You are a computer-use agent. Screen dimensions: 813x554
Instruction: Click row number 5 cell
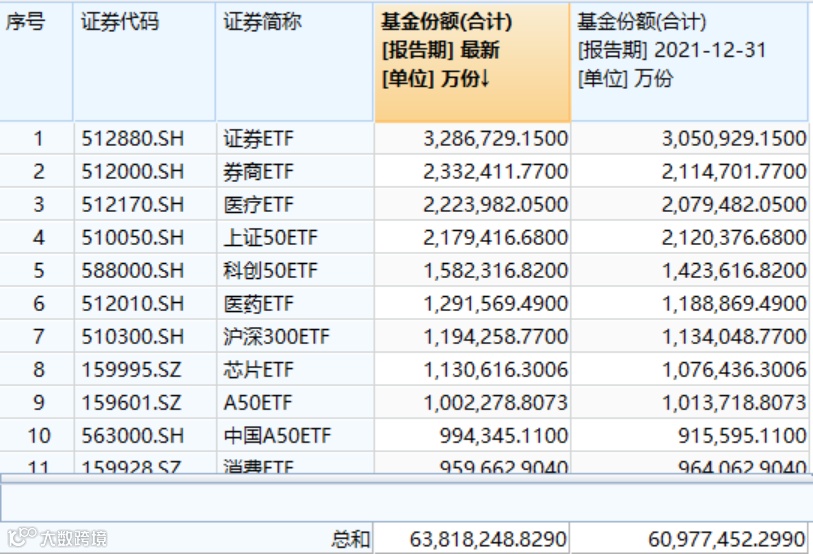[x=38, y=270]
